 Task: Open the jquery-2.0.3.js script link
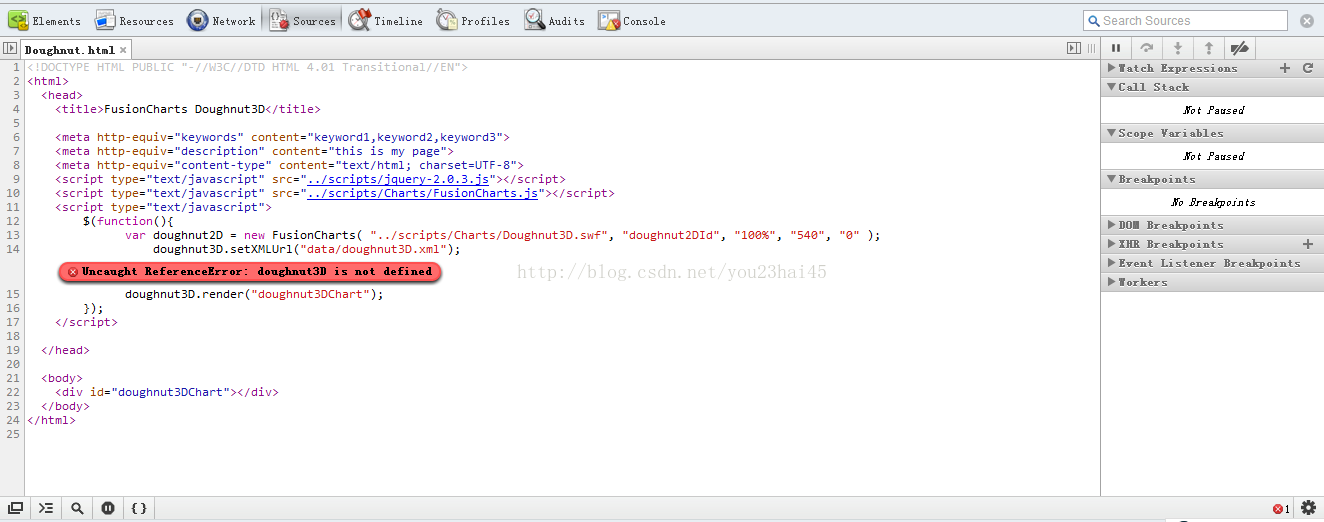coord(399,179)
